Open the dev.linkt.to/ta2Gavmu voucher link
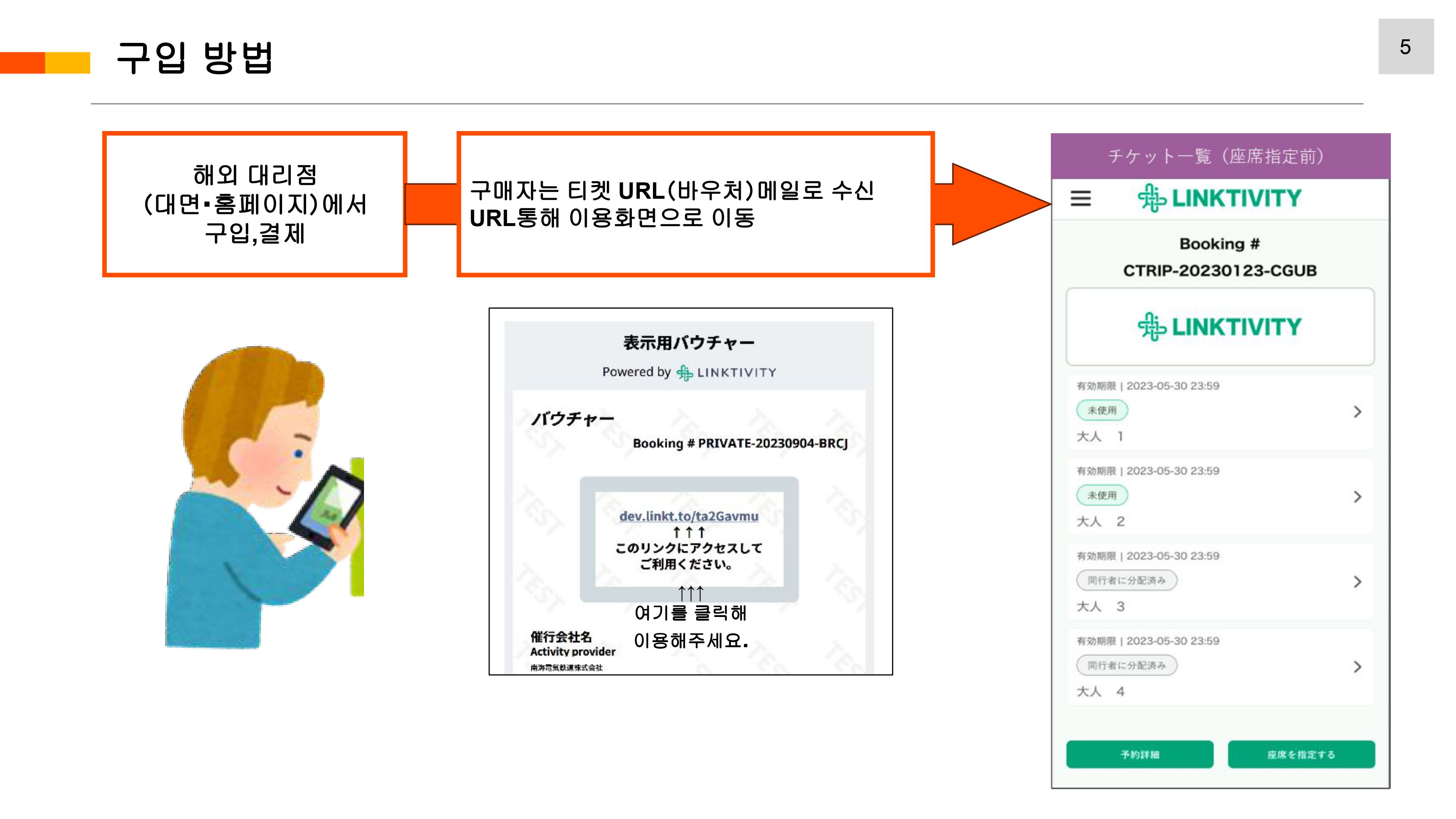This screenshot has width=1456, height=819. (x=688, y=516)
